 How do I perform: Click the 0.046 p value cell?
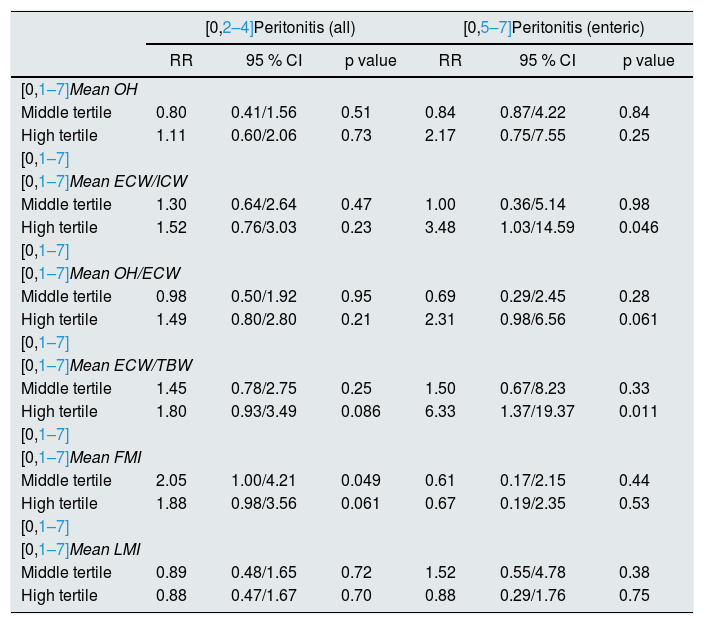[638, 227]
